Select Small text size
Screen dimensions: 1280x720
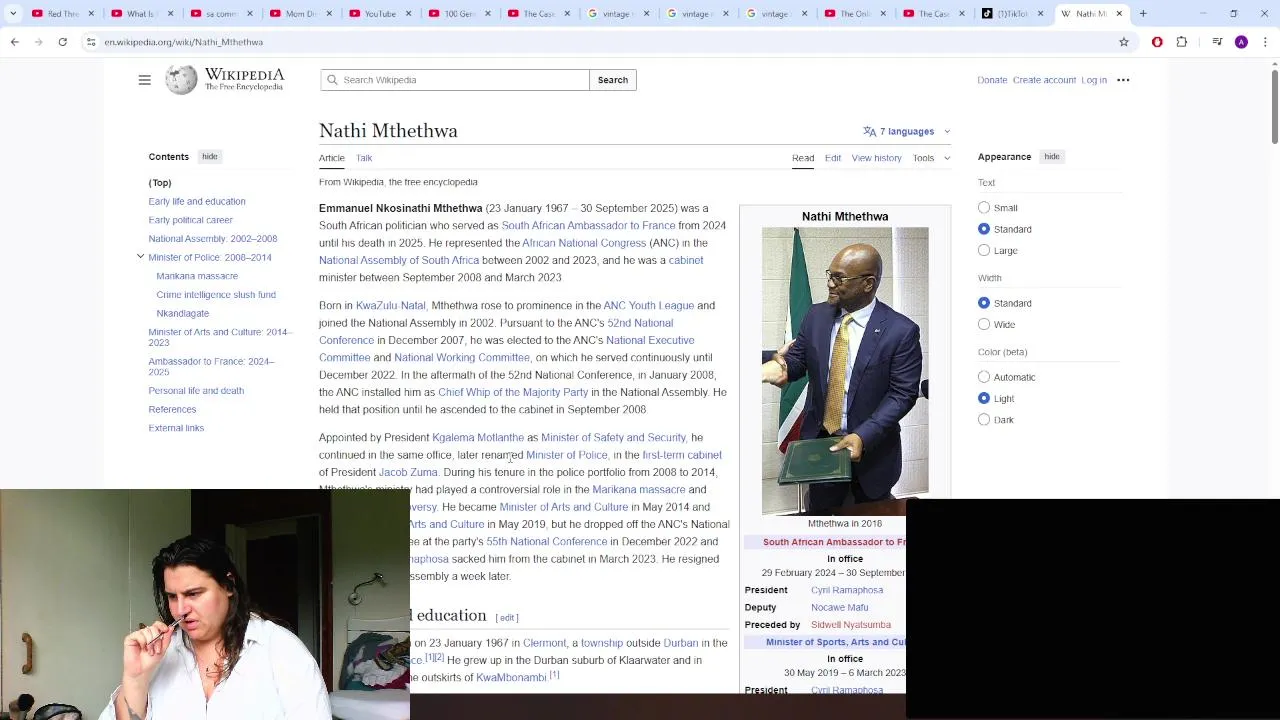point(984,208)
